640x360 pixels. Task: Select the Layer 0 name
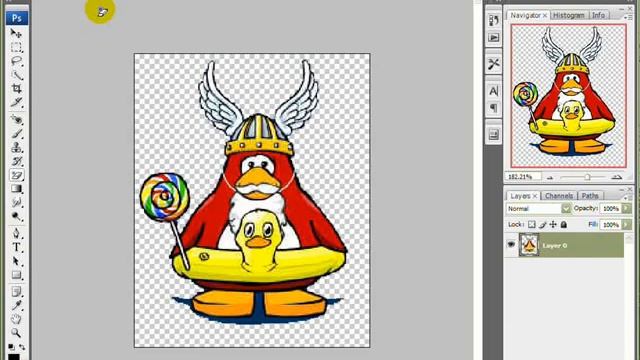coord(555,245)
